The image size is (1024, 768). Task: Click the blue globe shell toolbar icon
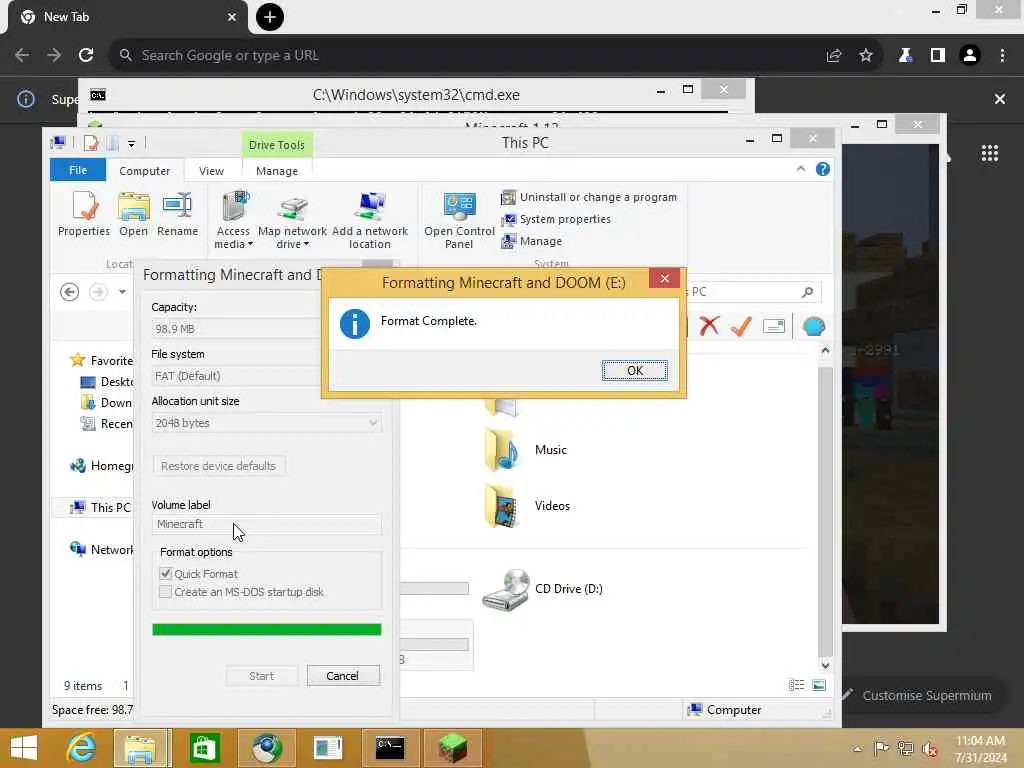coord(814,326)
